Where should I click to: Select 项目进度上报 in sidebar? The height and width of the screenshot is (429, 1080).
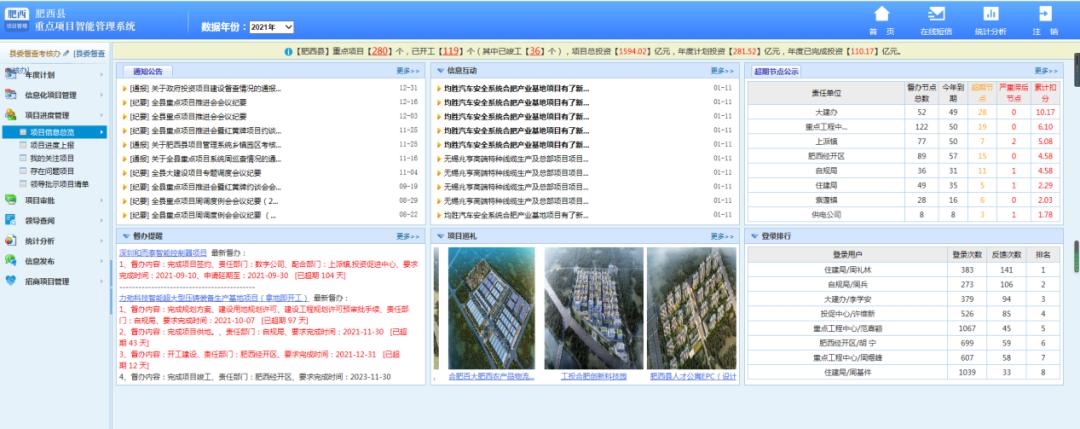coord(52,145)
